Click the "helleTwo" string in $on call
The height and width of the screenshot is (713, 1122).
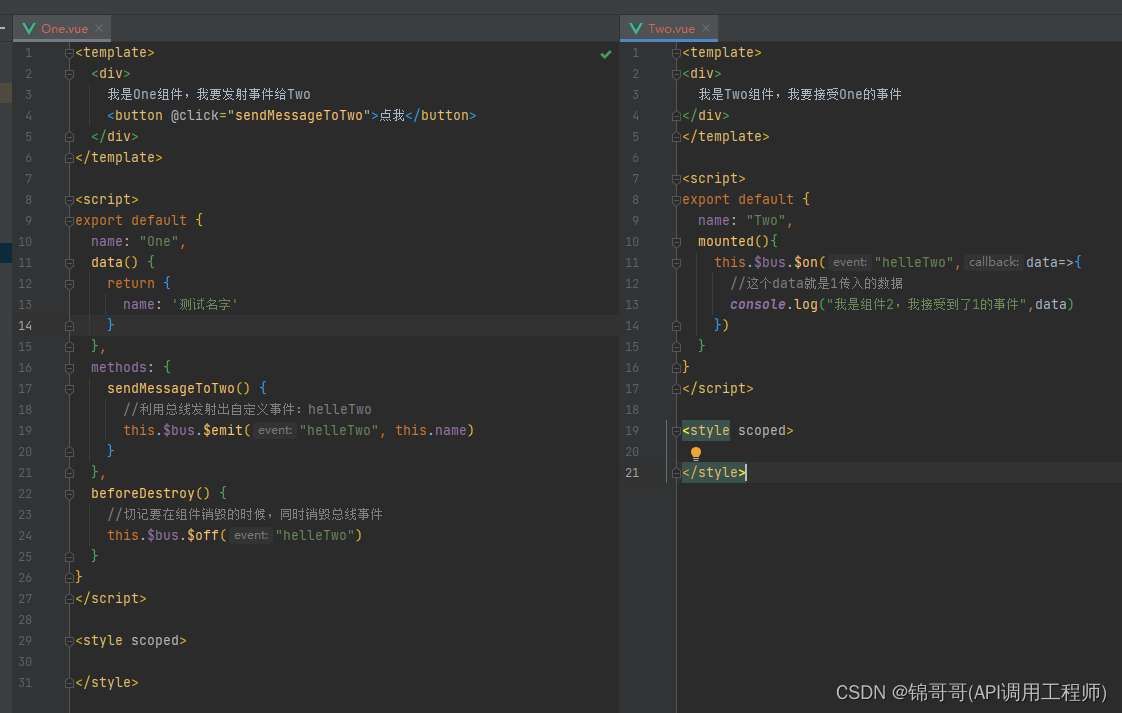pos(914,262)
